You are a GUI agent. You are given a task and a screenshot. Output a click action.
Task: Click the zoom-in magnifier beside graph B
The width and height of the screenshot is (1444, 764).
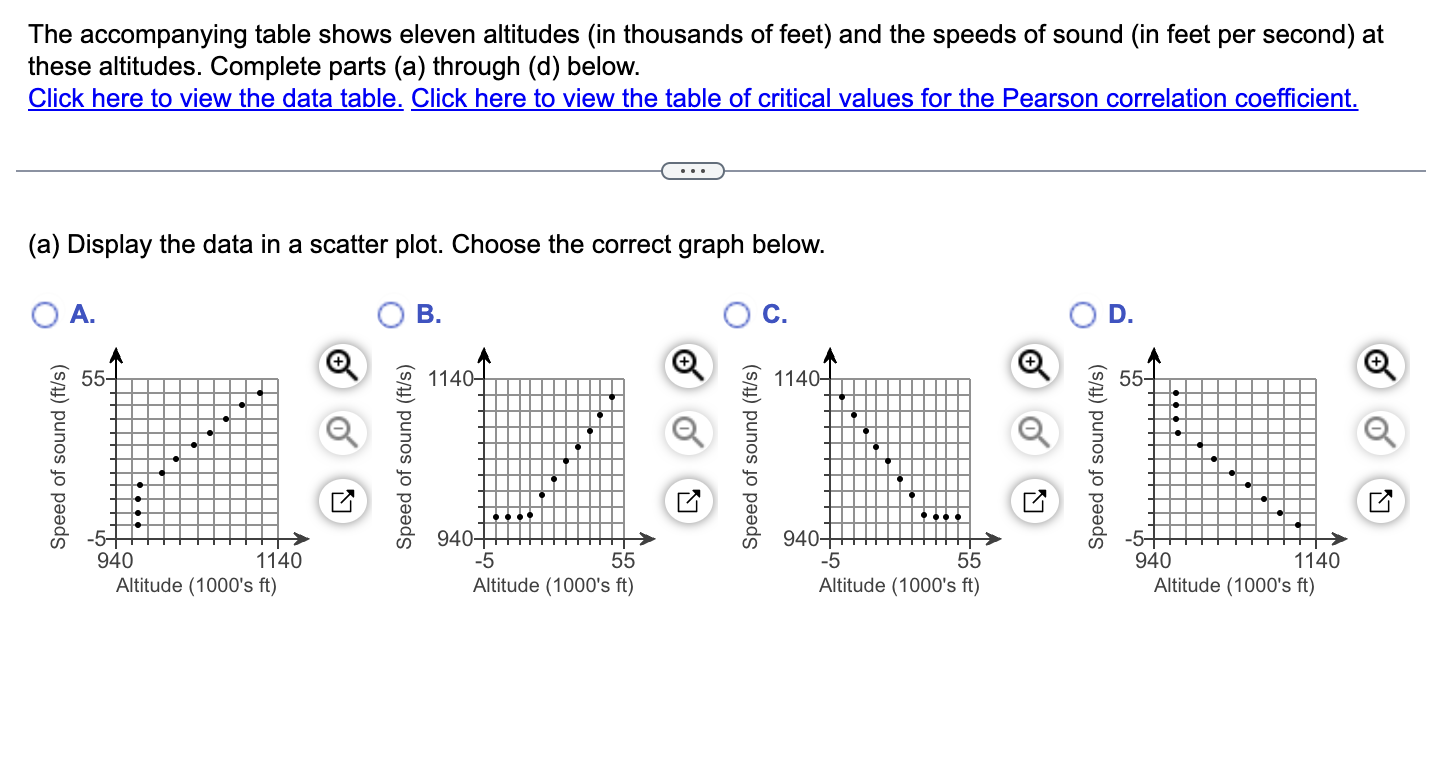click(687, 366)
